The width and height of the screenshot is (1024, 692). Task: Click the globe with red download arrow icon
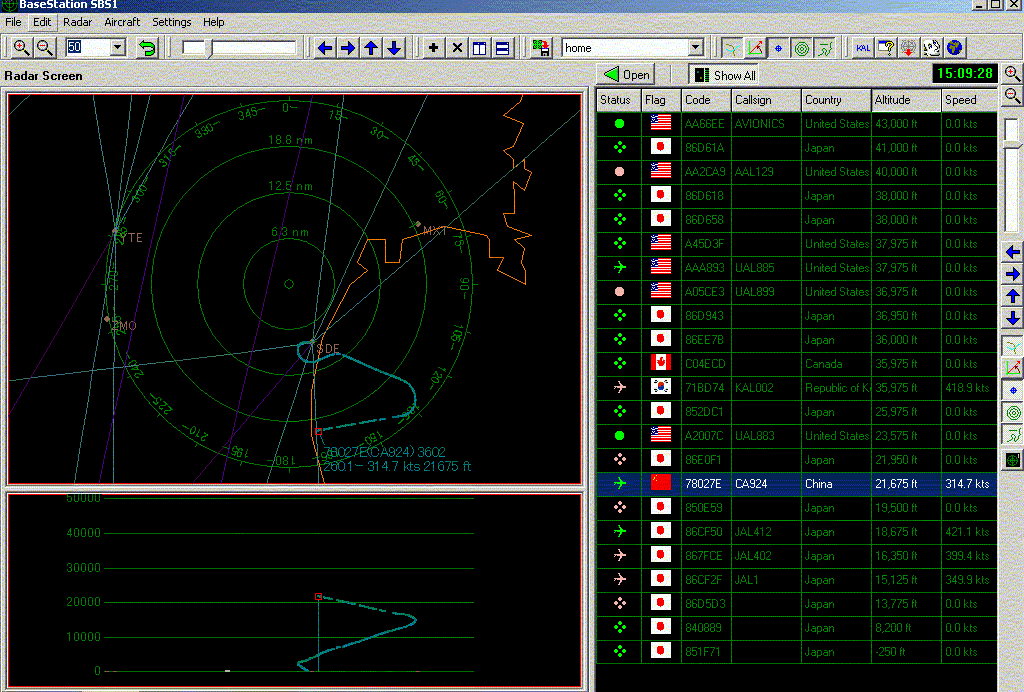(908, 48)
